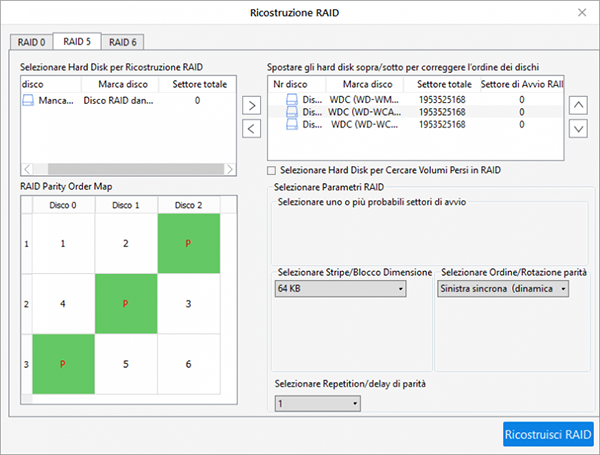Click the Disco 2 column header in parity map
The image size is (600, 455).
[x=189, y=205]
